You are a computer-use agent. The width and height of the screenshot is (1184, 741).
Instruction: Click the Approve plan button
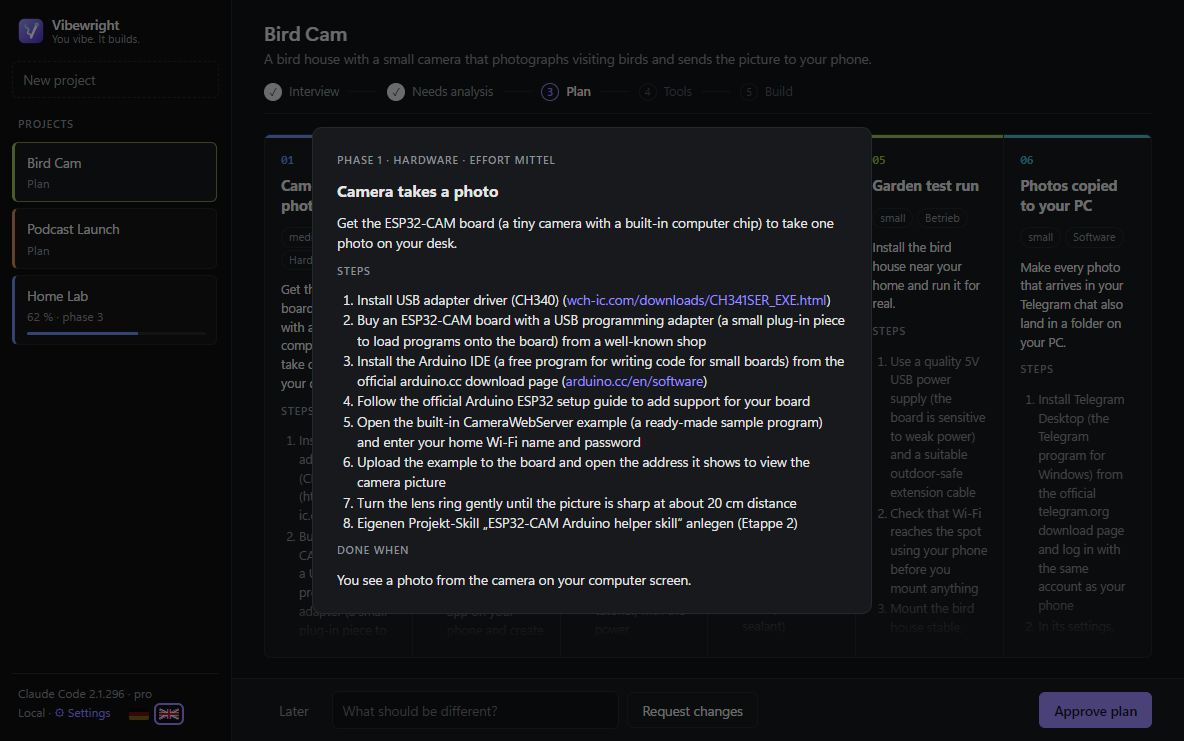pos(1095,711)
